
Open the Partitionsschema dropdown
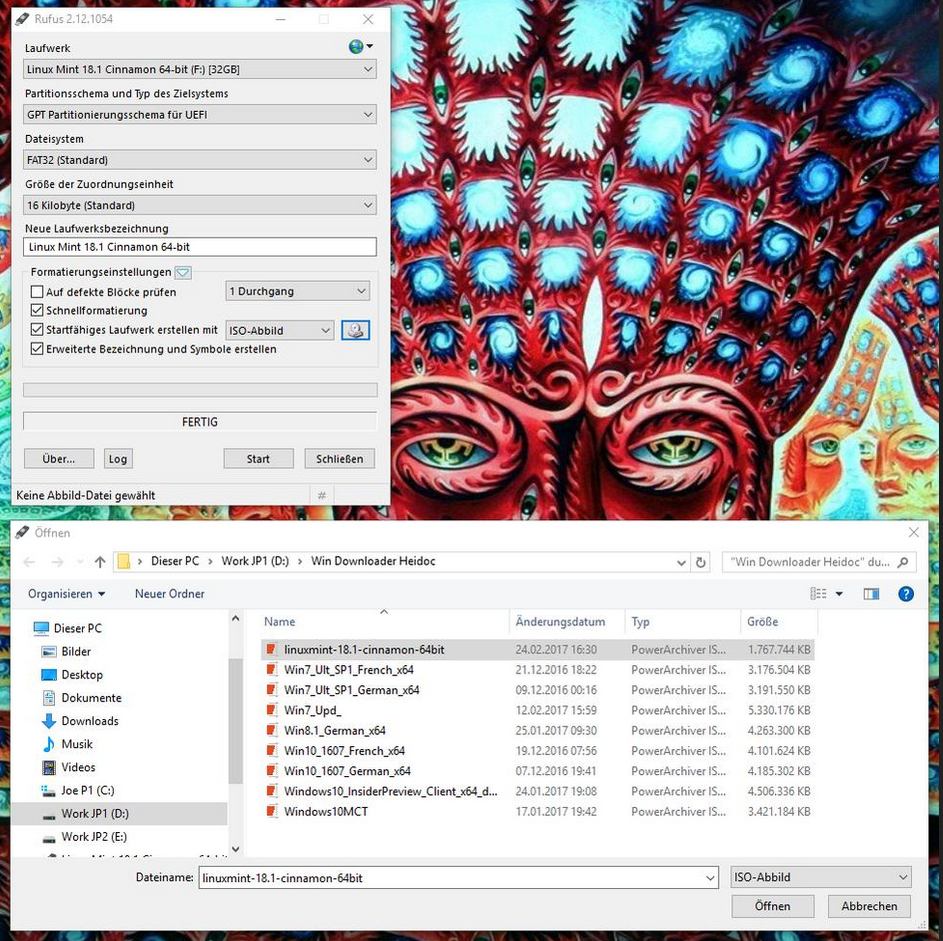tap(200, 114)
